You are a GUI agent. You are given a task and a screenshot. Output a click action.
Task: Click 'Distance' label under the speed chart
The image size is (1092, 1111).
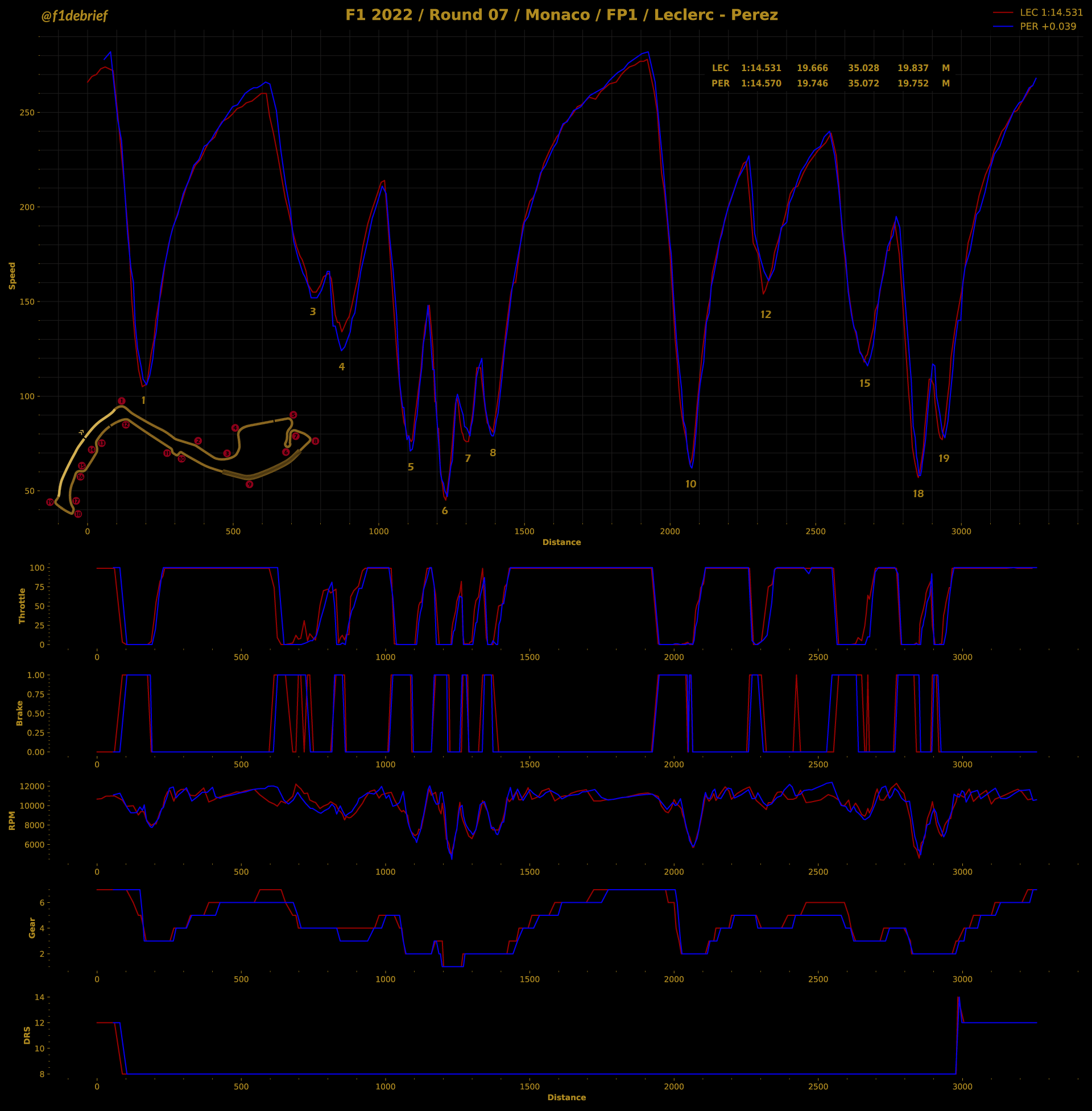[561, 542]
